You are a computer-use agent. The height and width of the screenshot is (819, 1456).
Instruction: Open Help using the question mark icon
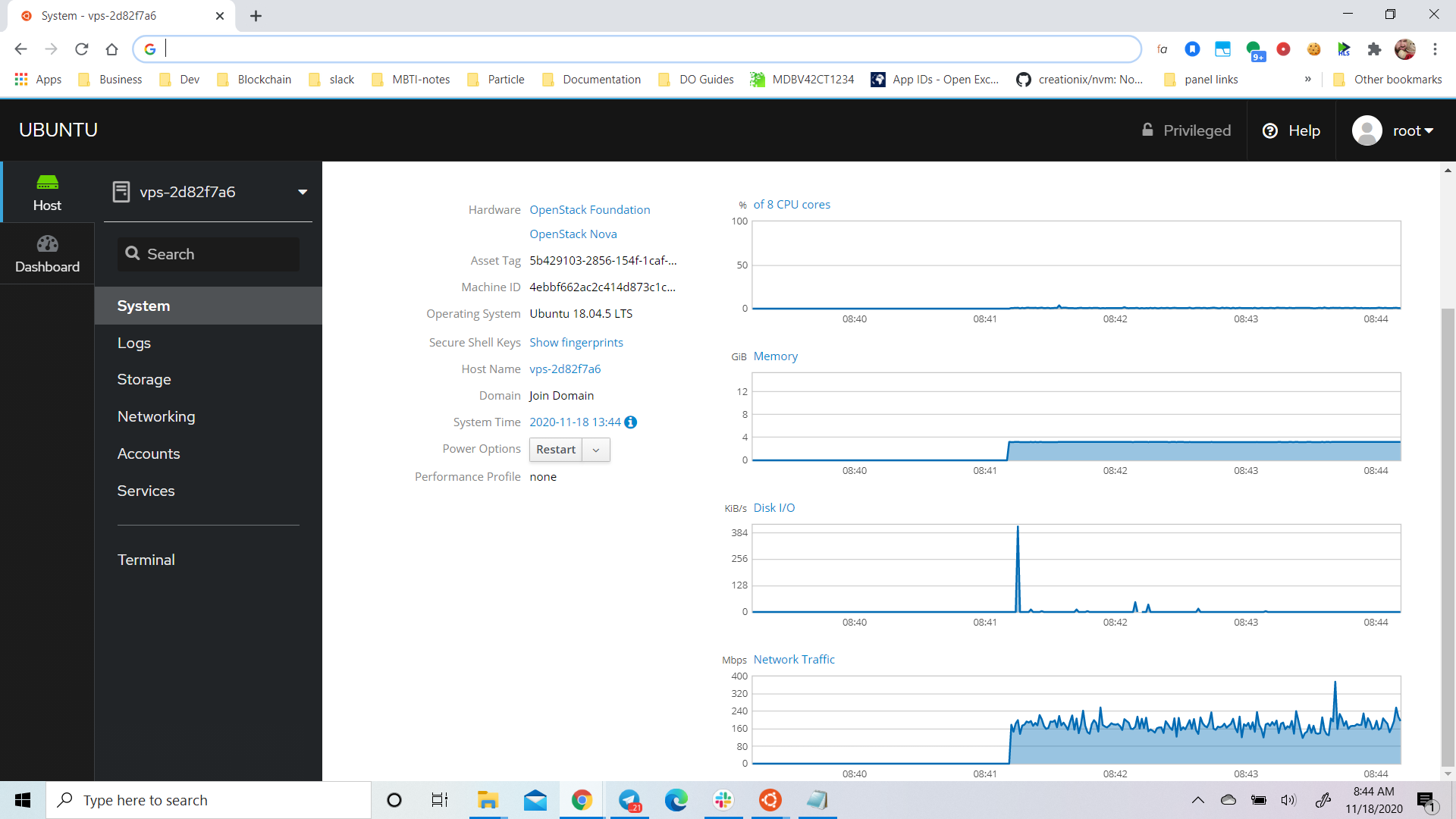1270,130
